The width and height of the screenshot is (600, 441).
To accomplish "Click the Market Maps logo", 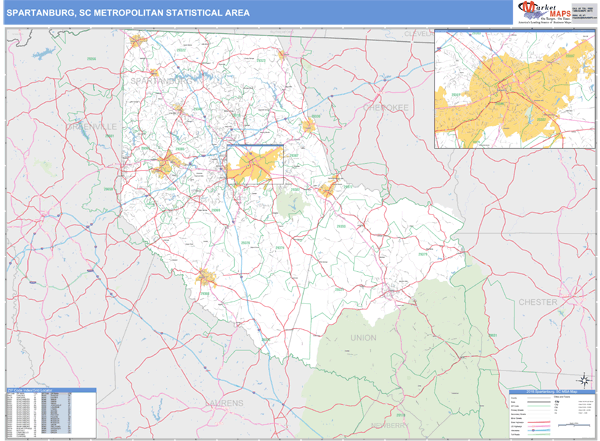I will tap(545, 12).
